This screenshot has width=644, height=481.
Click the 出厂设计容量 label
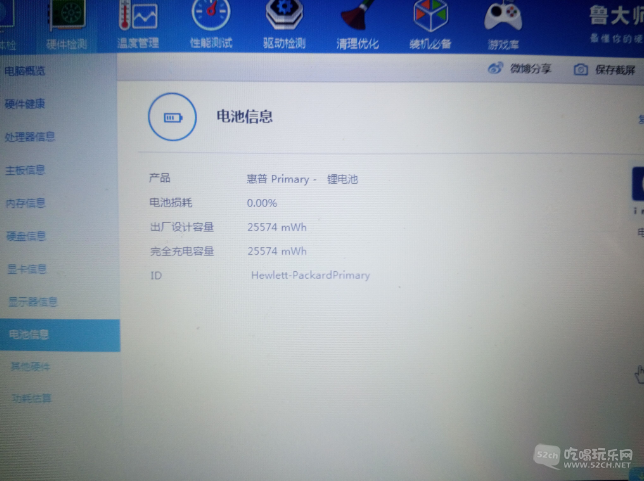182,227
